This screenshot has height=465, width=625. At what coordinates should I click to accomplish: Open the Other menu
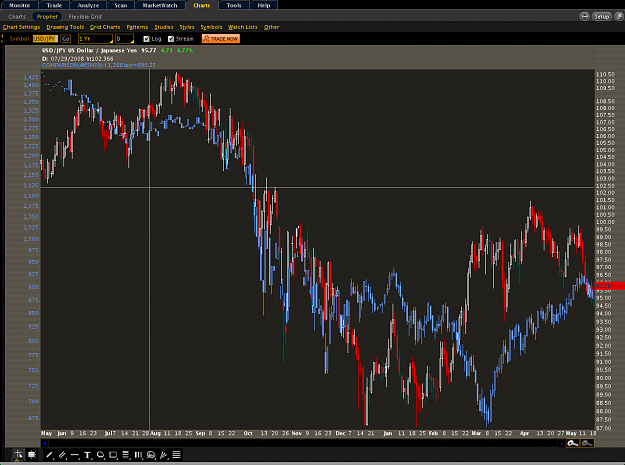(271, 27)
